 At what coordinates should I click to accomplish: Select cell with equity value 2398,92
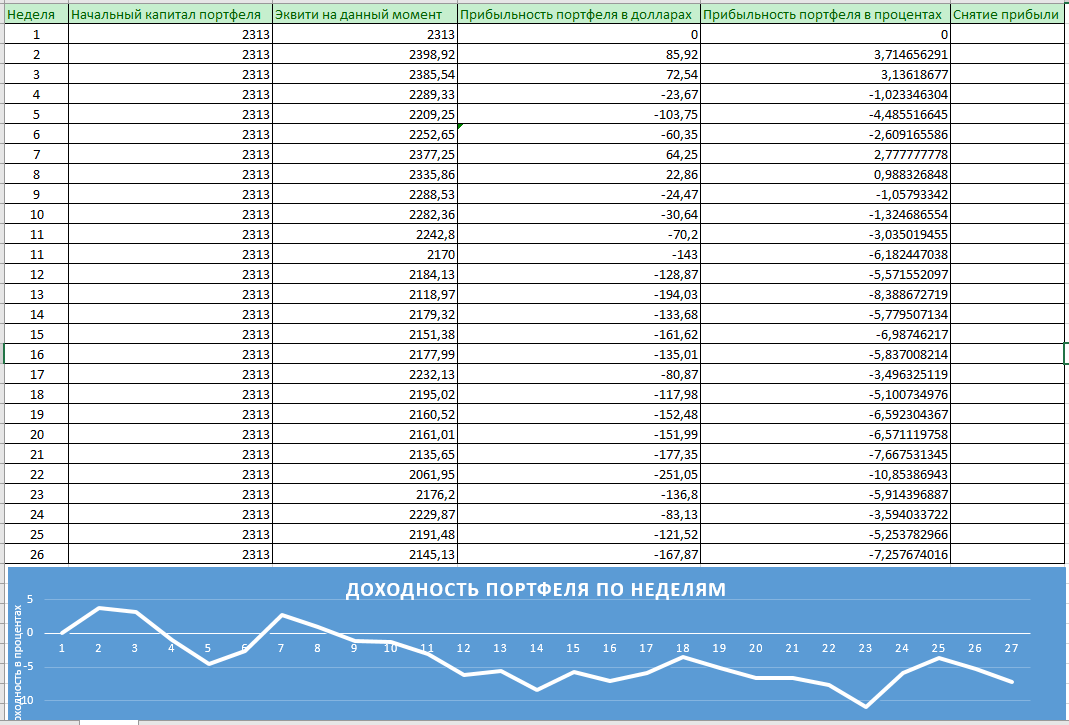(364, 54)
